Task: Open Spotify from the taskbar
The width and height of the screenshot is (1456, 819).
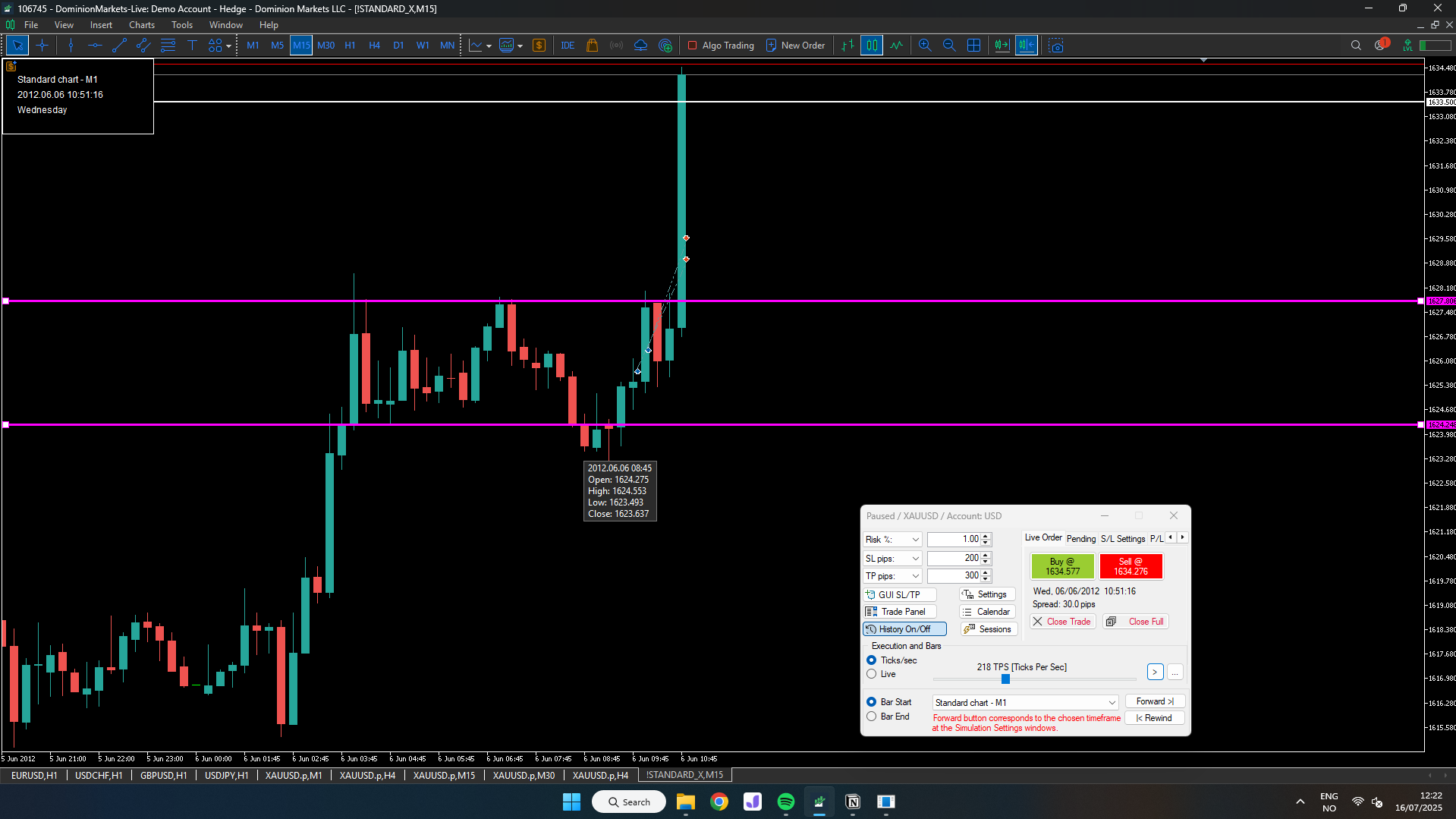Action: click(786, 802)
